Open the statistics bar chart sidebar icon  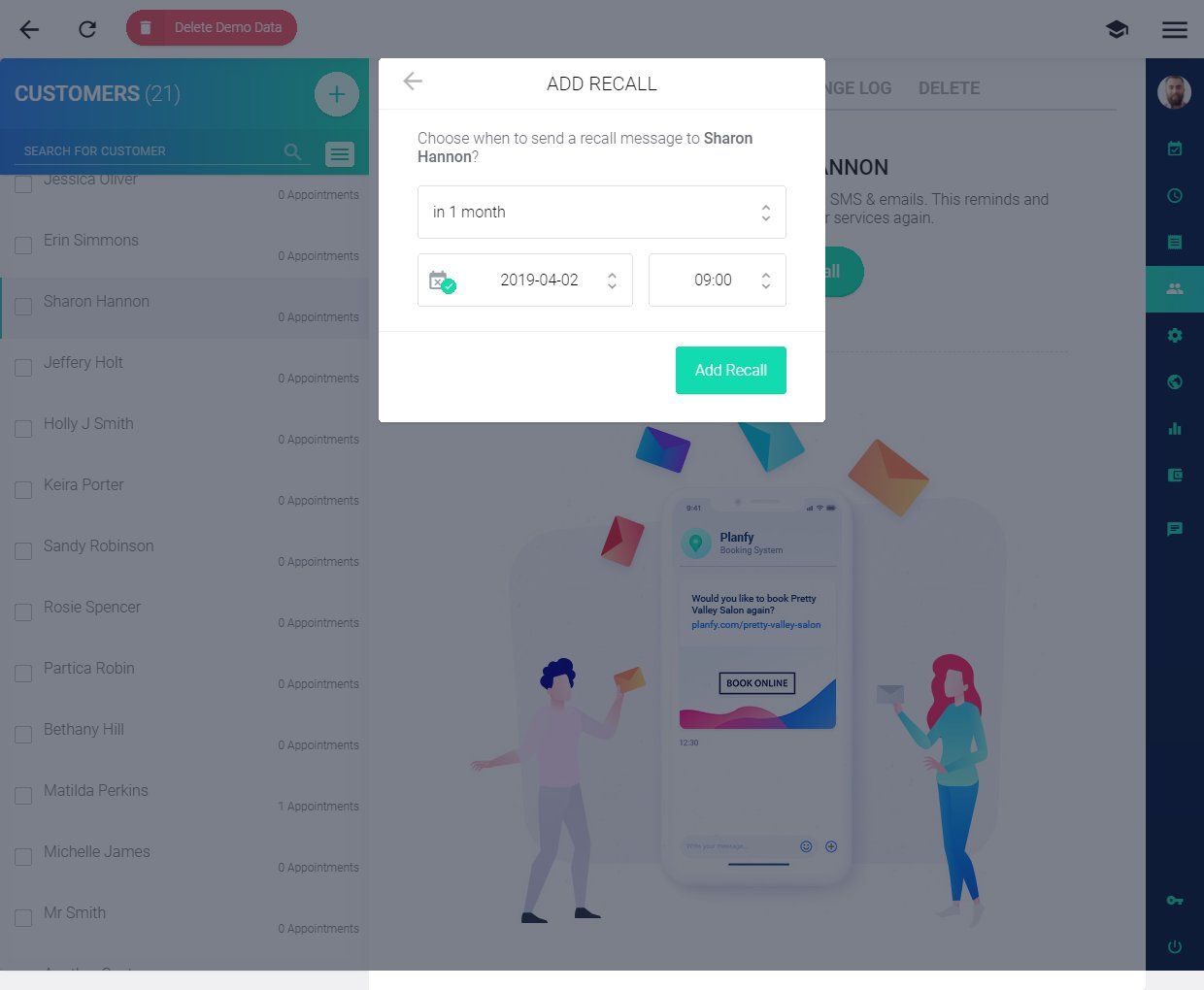1175,428
